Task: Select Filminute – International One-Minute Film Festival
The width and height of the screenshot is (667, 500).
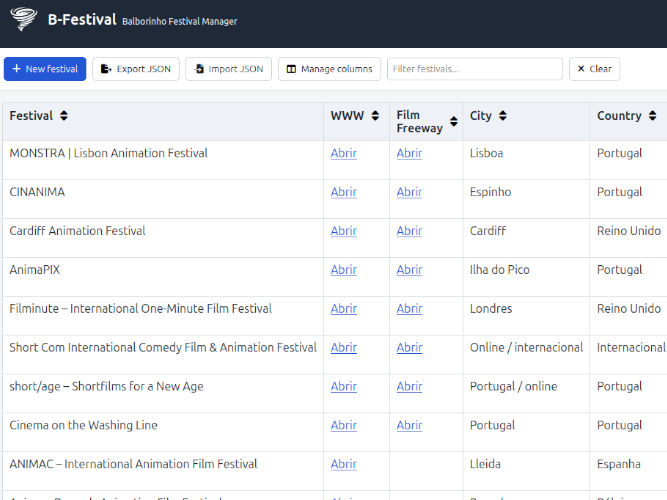Action: 140,309
